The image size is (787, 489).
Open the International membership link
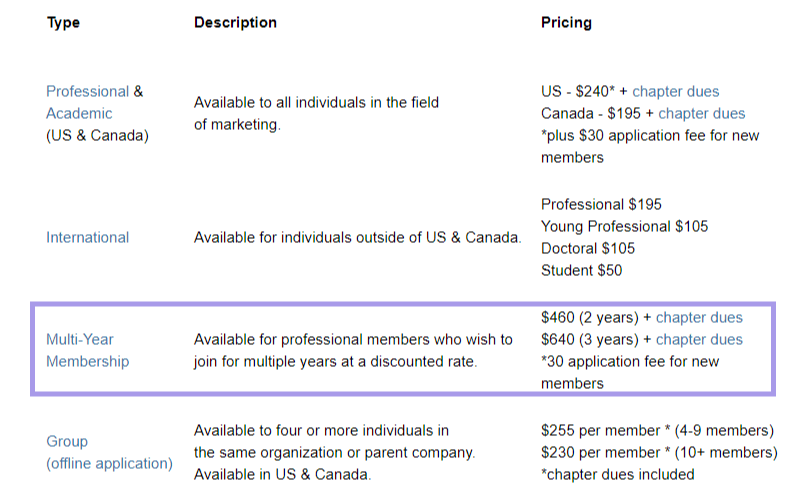coord(87,237)
